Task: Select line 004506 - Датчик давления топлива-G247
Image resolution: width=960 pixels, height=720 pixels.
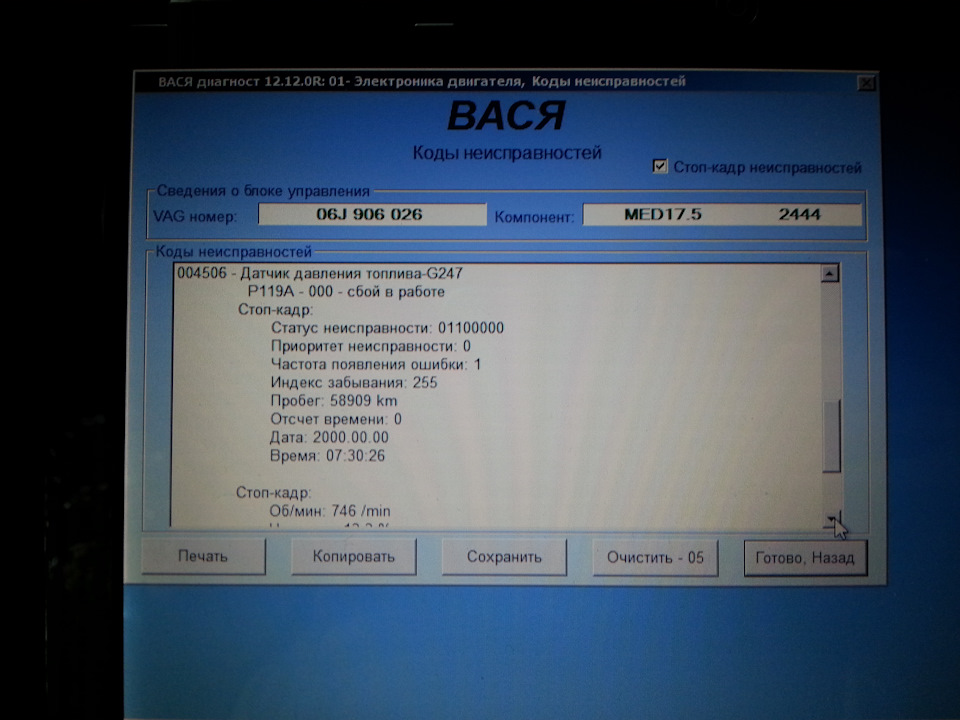Action: tap(320, 273)
